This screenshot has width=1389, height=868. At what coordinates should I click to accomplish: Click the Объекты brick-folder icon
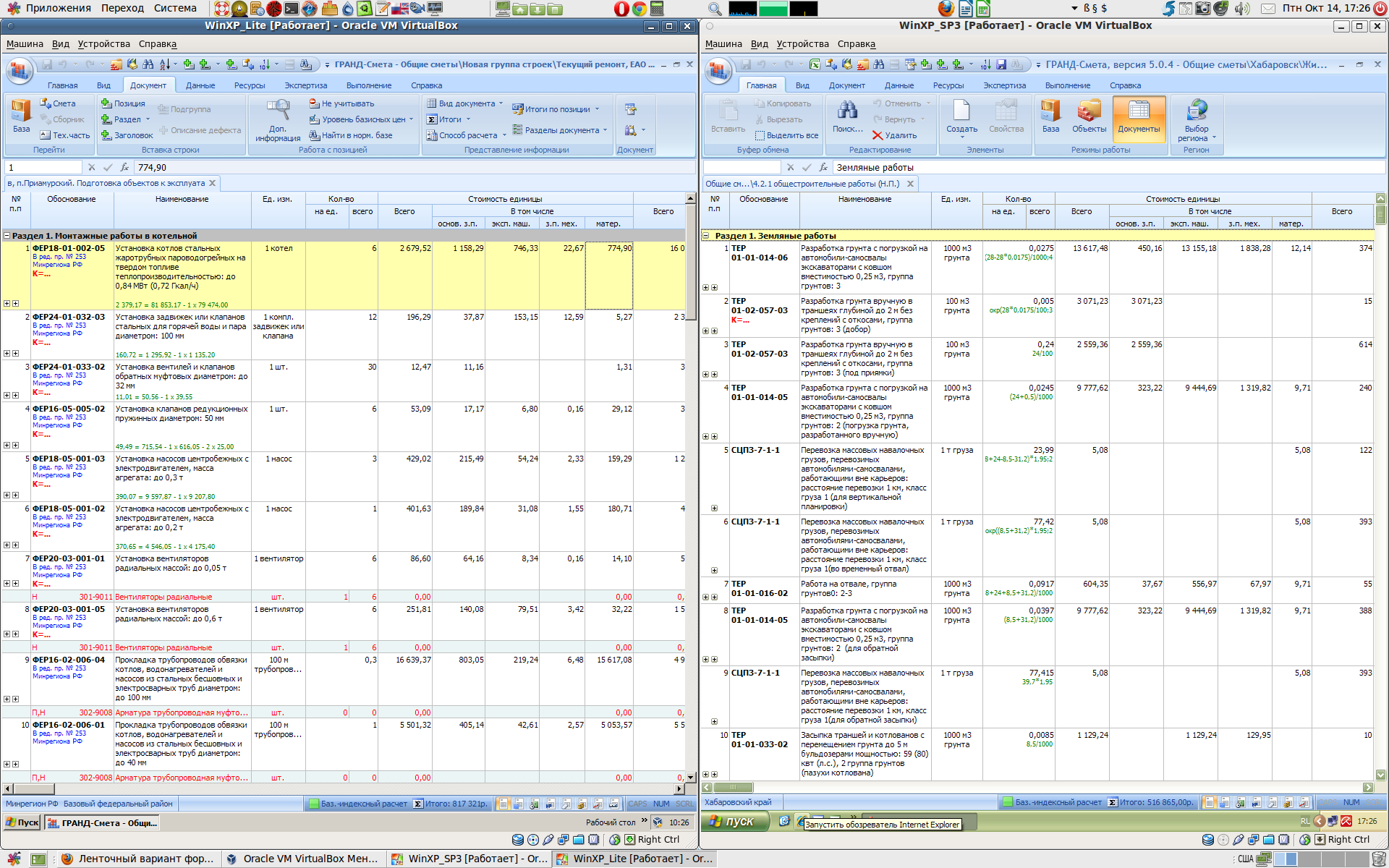pyautogui.click(x=1089, y=111)
